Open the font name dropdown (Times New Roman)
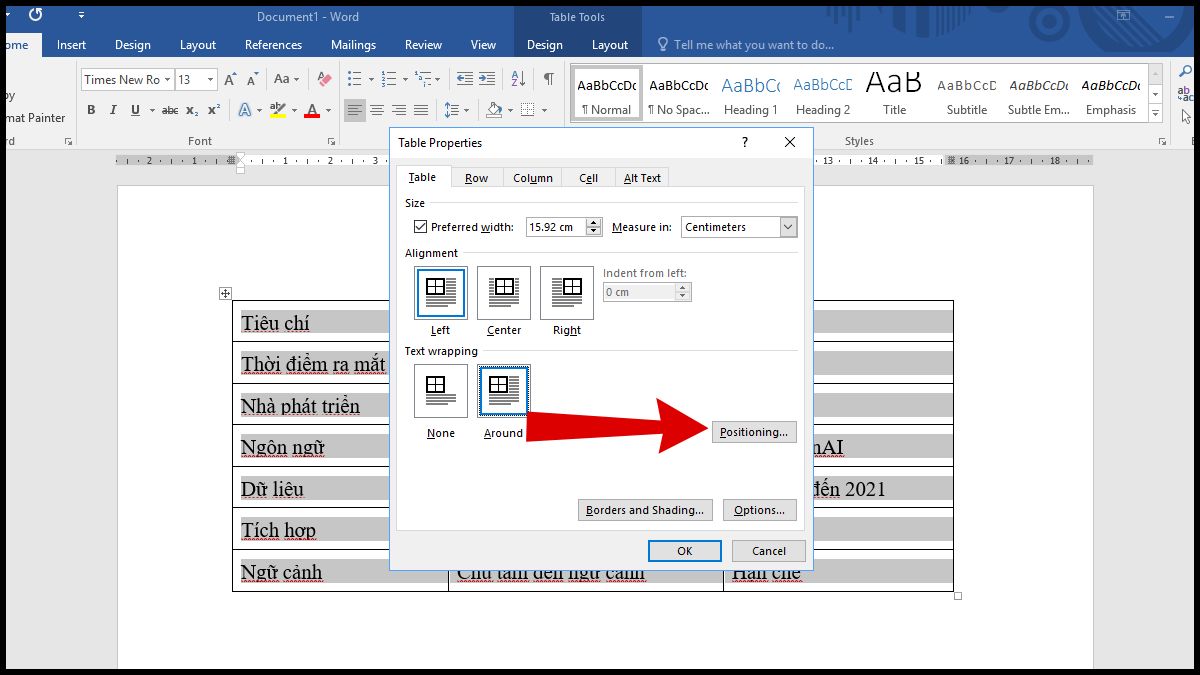The width and height of the screenshot is (1200, 675). [167, 79]
